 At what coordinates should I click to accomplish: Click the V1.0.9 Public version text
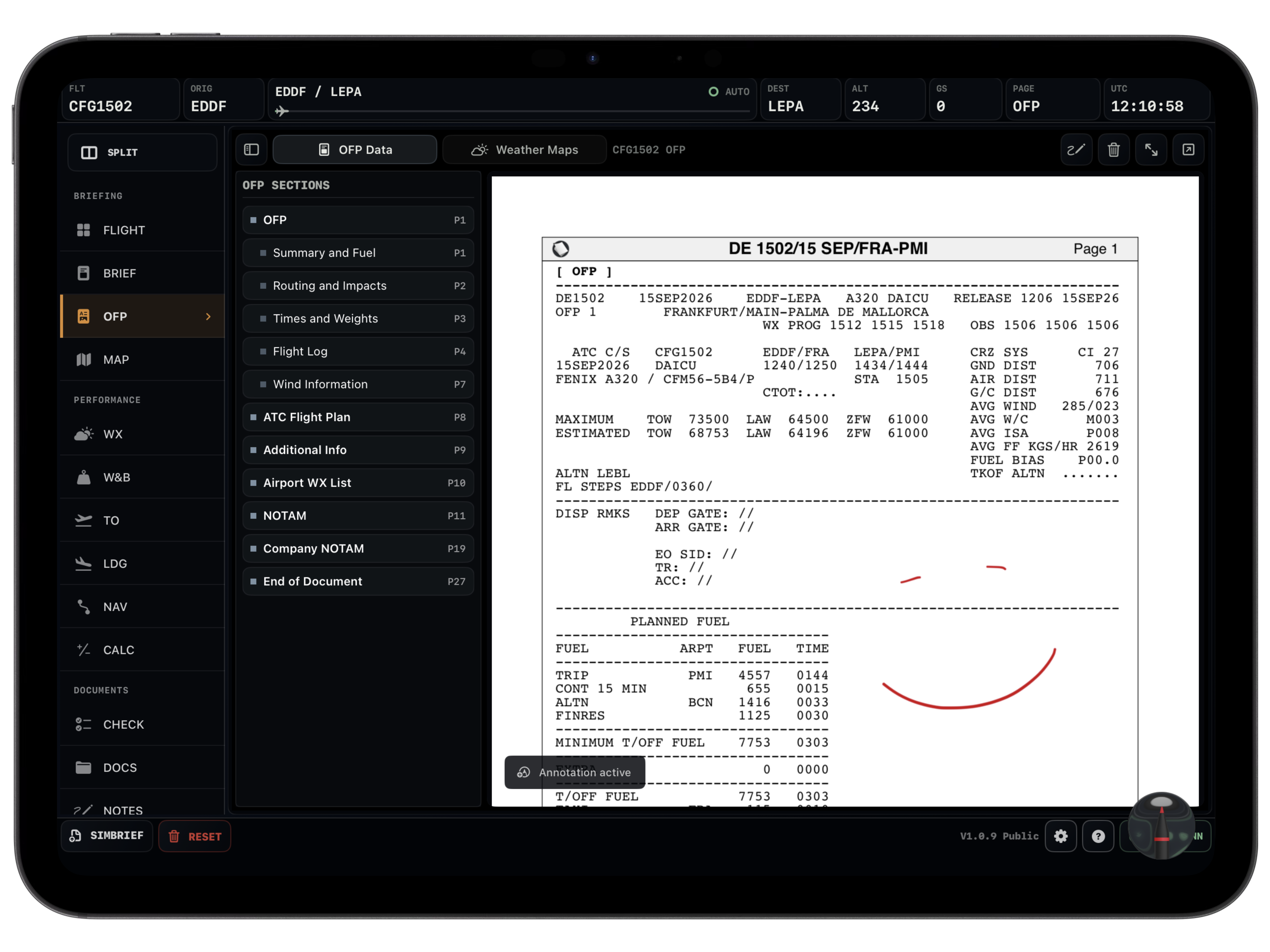(999, 836)
